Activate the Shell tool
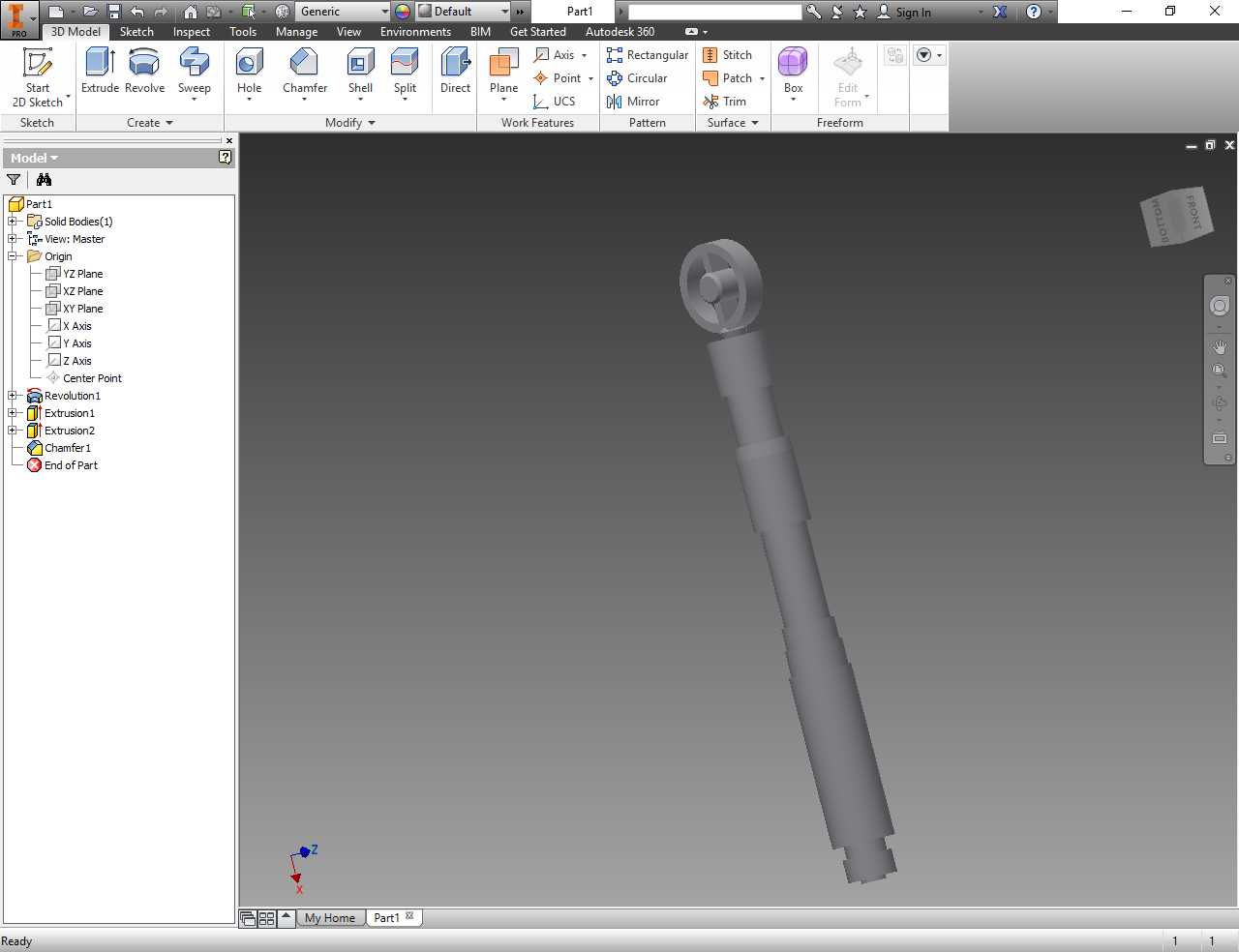Viewport: 1239px width, 952px height. pos(360,74)
